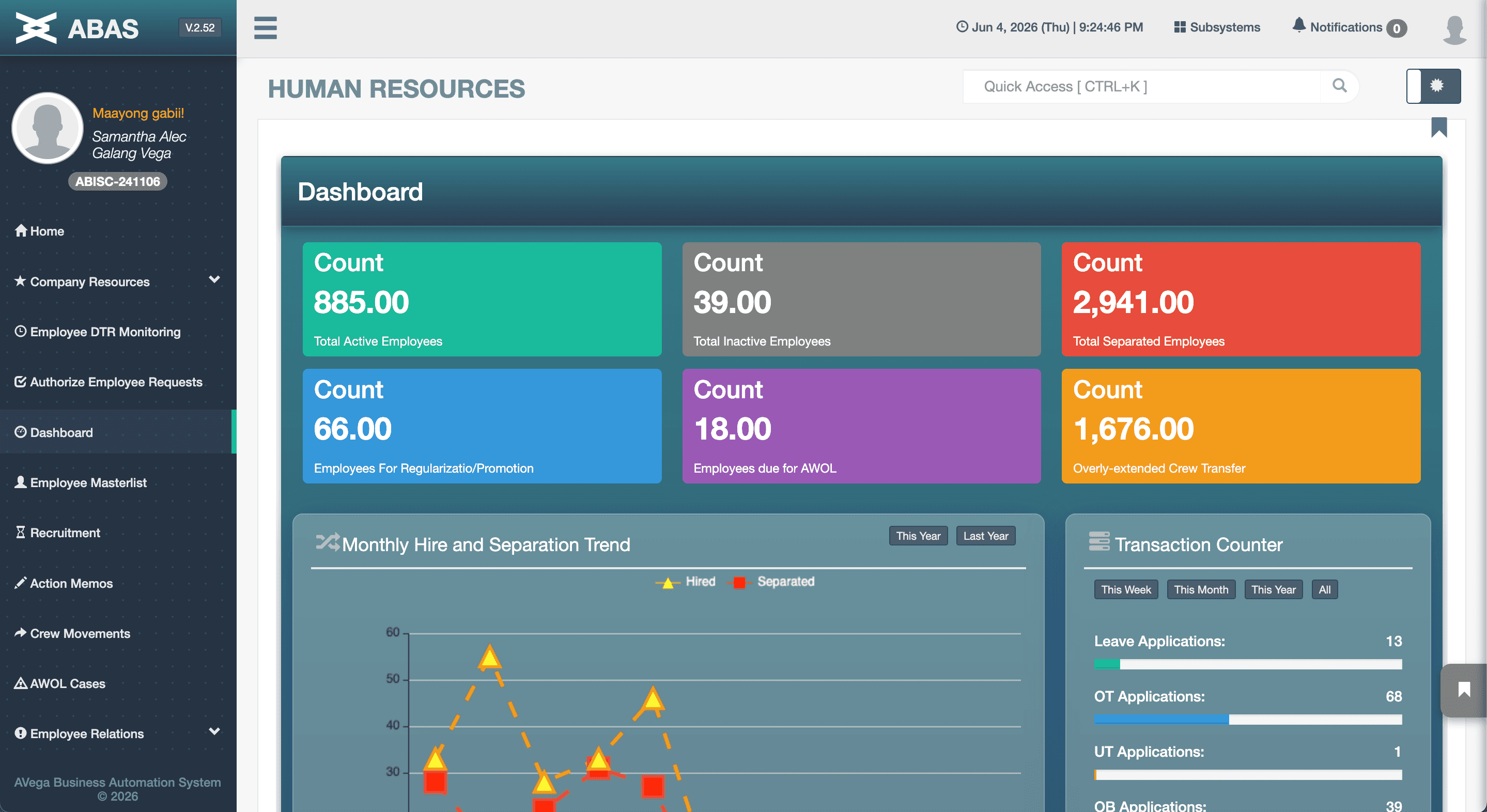
Task: Click the OT Applications progress bar
Action: [x=1247, y=719]
